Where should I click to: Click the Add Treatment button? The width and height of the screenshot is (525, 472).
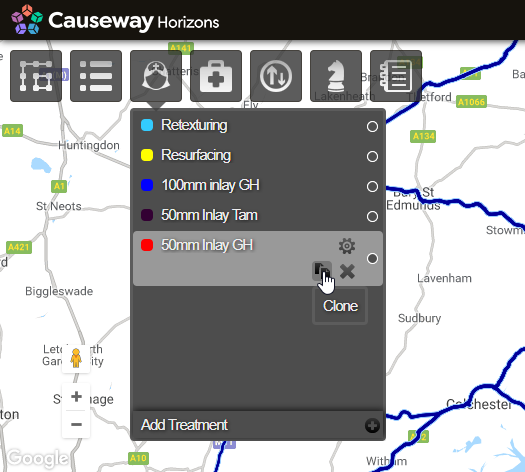coord(258,425)
